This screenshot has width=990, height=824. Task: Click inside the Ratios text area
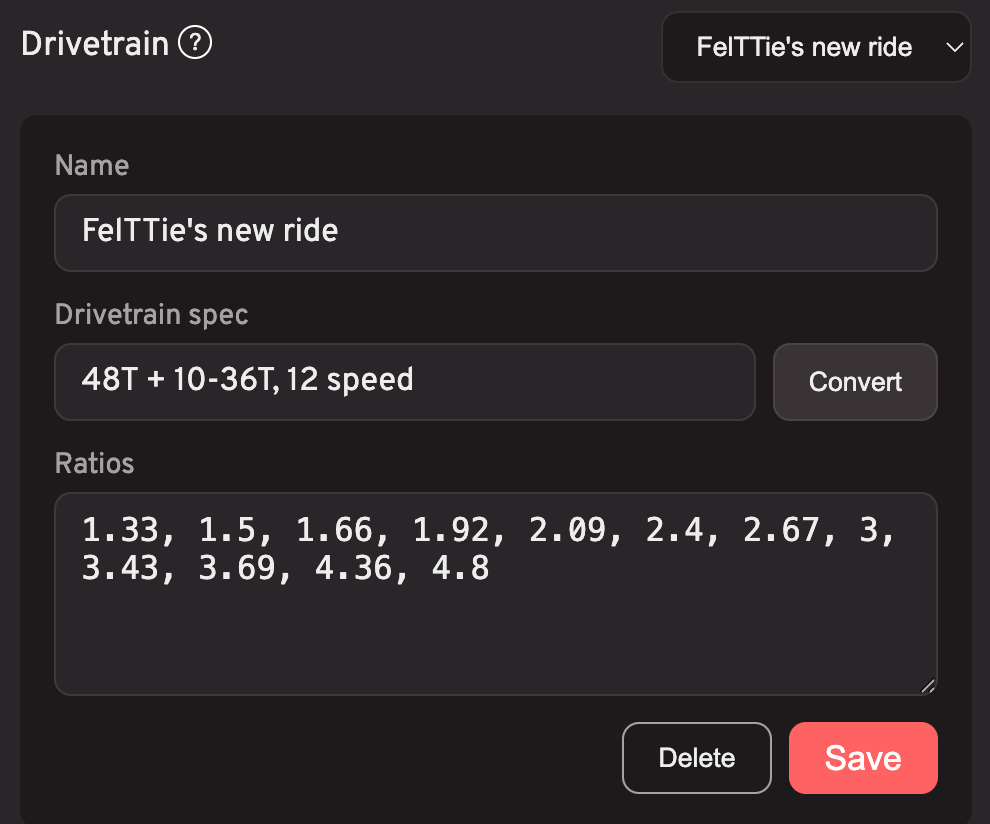[496, 594]
